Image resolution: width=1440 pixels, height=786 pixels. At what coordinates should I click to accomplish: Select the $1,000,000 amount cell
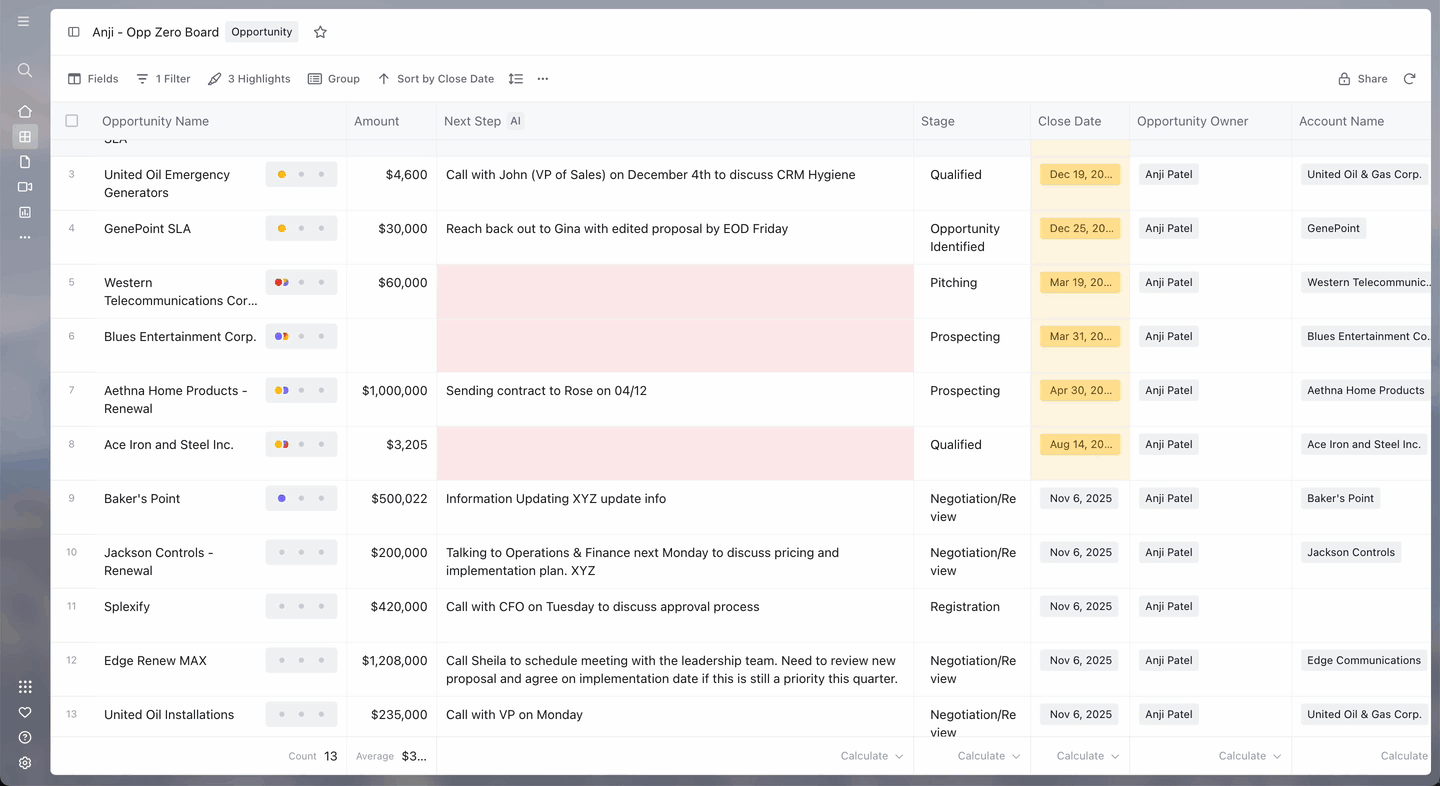[391, 399]
